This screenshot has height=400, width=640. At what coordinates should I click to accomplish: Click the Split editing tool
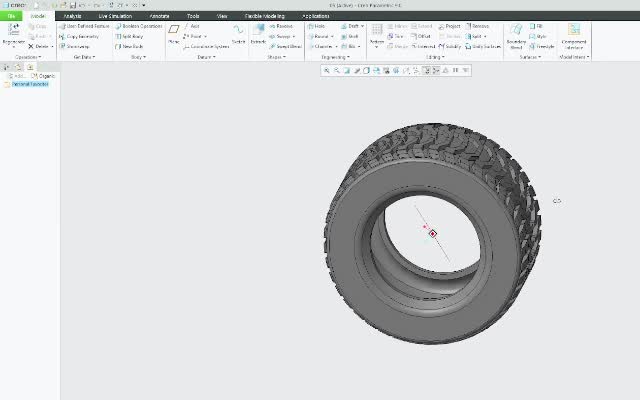(x=473, y=36)
